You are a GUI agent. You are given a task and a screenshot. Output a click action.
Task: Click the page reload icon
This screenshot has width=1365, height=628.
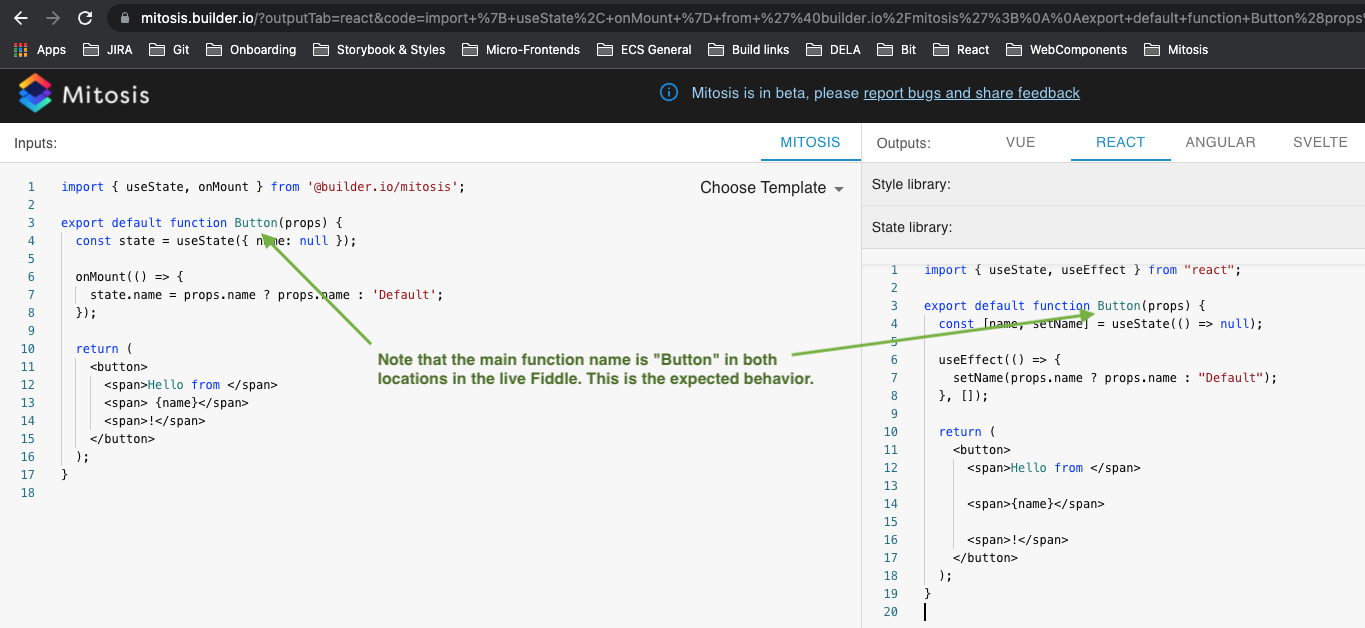click(x=83, y=17)
